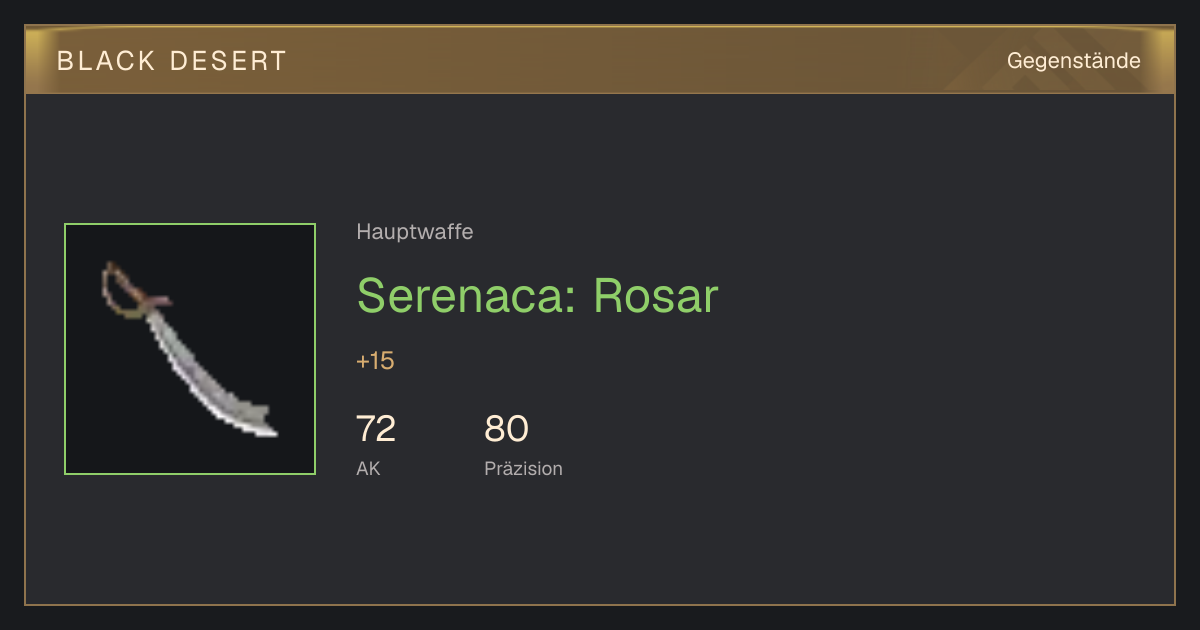This screenshot has height=630, width=1200.
Task: Click the Hauptwaffe item type label
Action: (x=414, y=232)
